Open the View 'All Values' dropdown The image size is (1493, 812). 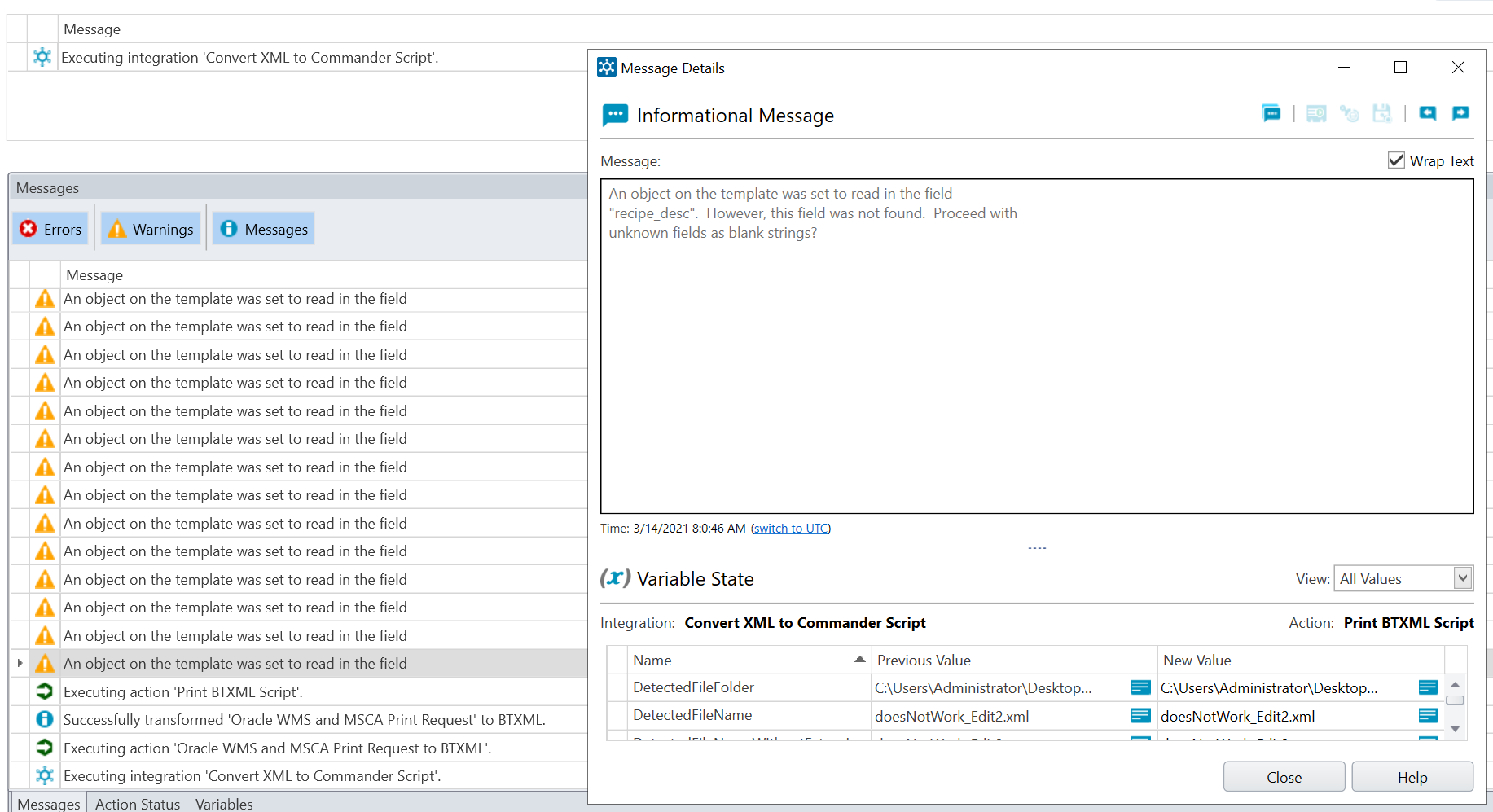tap(1463, 578)
